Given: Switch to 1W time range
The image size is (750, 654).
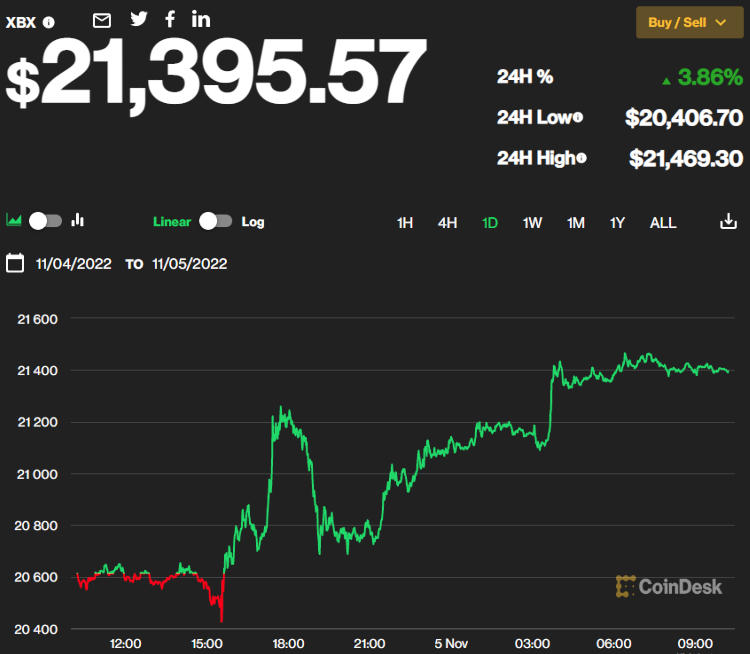Looking at the screenshot, I should [532, 222].
